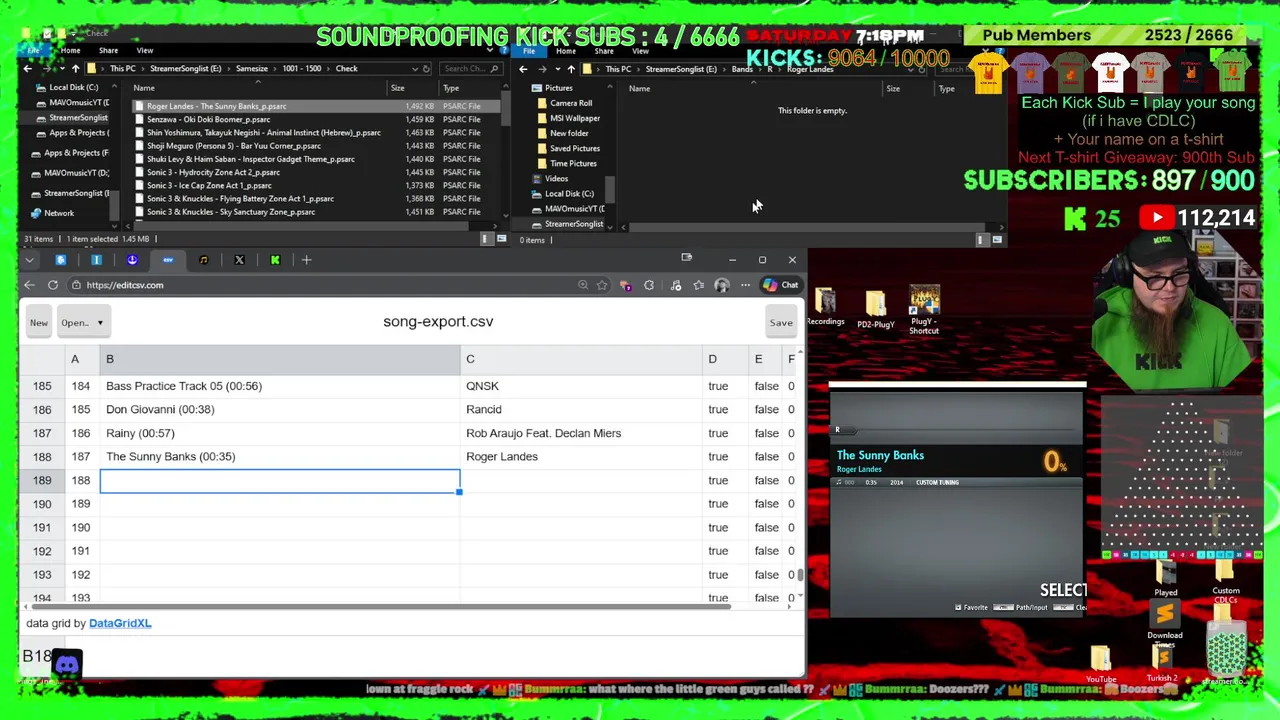Click the Search box in left Explorer
The image size is (1280, 720).
[x=465, y=69]
